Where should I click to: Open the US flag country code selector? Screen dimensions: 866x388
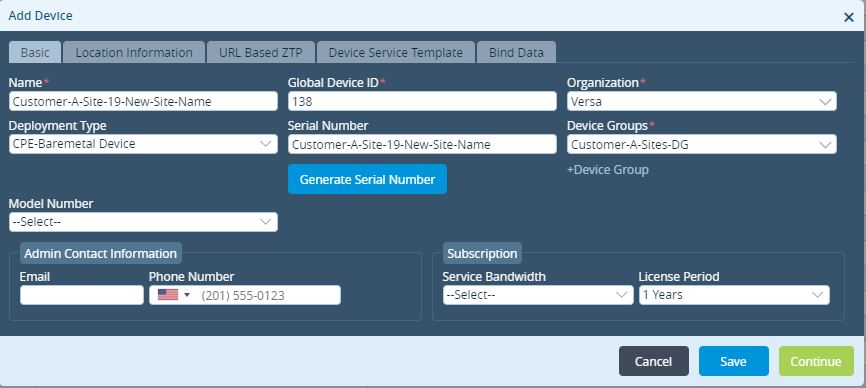173,295
